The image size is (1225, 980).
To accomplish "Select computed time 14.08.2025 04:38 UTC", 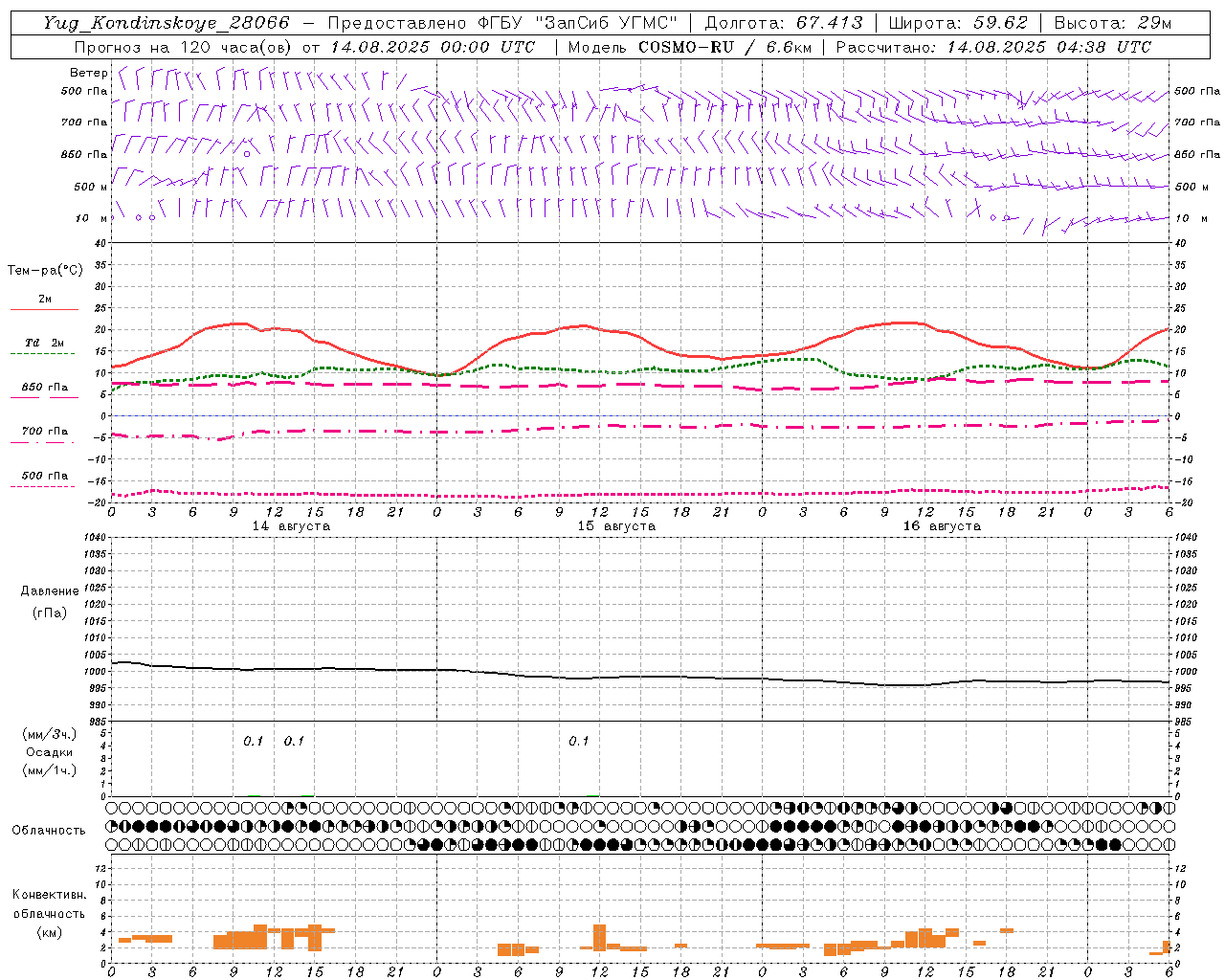I will (1049, 47).
